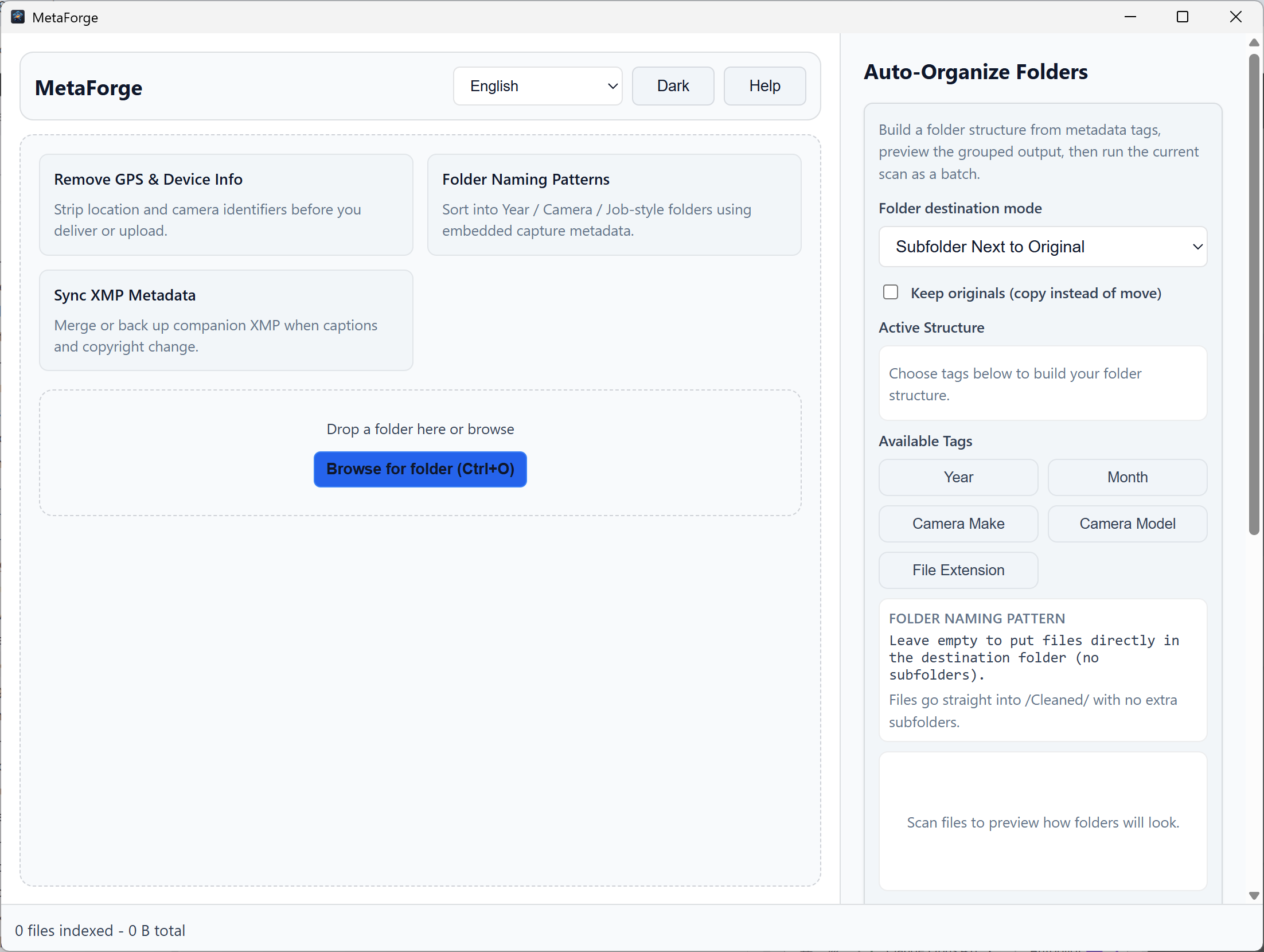
Task: Click the sidebar scrollbar up arrow
Action: 1254,42
